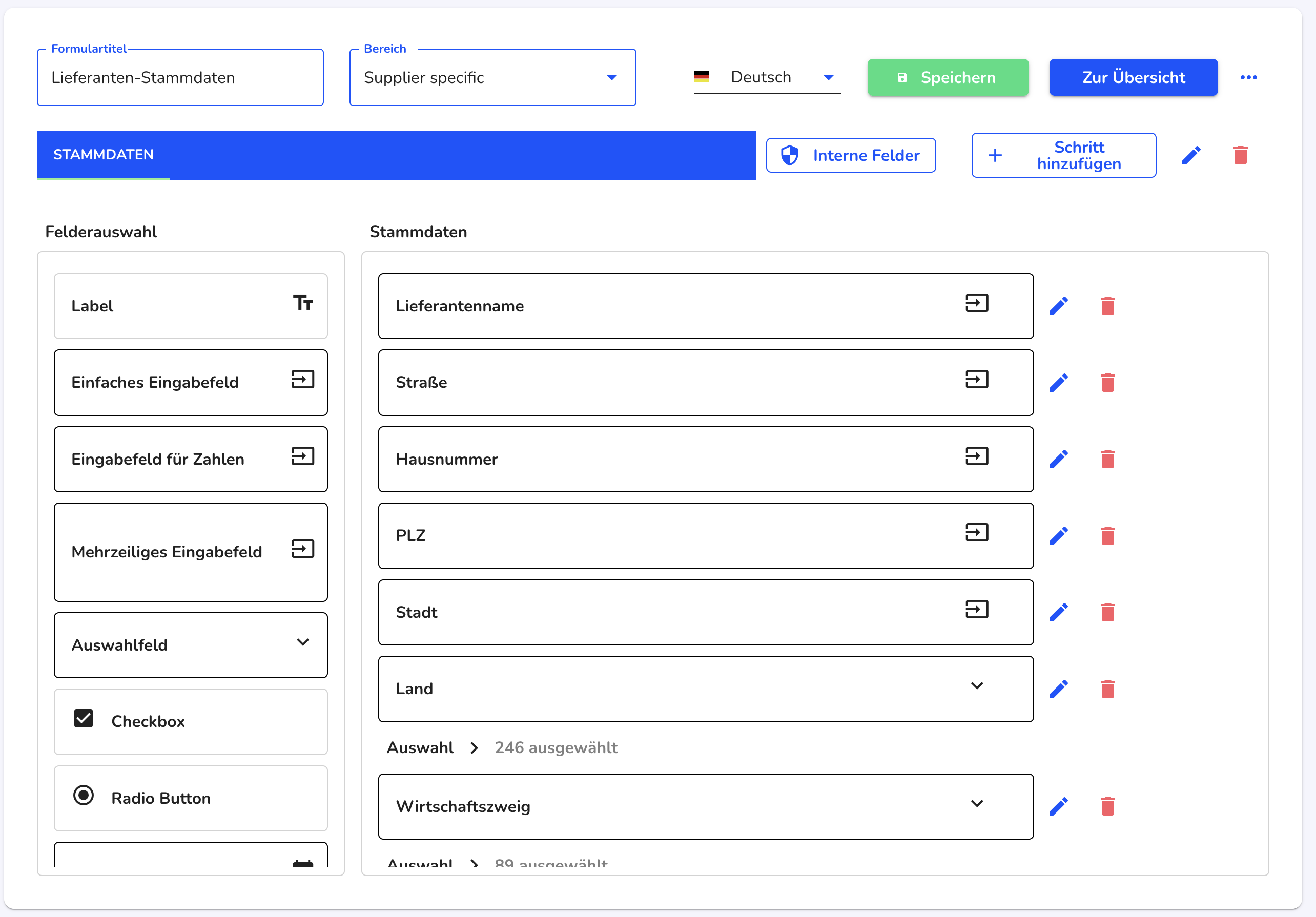Click the Felderauswahl heading
The image size is (1316, 917).
tap(101, 232)
